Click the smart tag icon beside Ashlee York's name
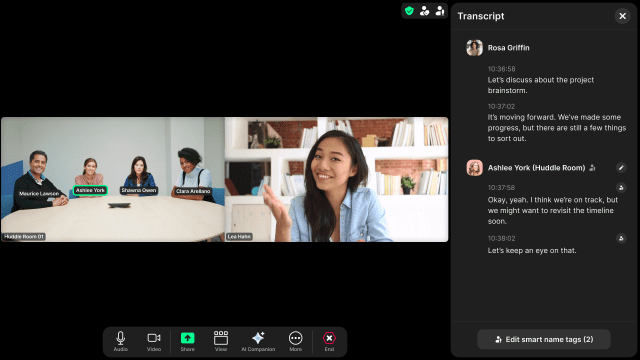Image resolution: width=640 pixels, height=360 pixels. 592,168
